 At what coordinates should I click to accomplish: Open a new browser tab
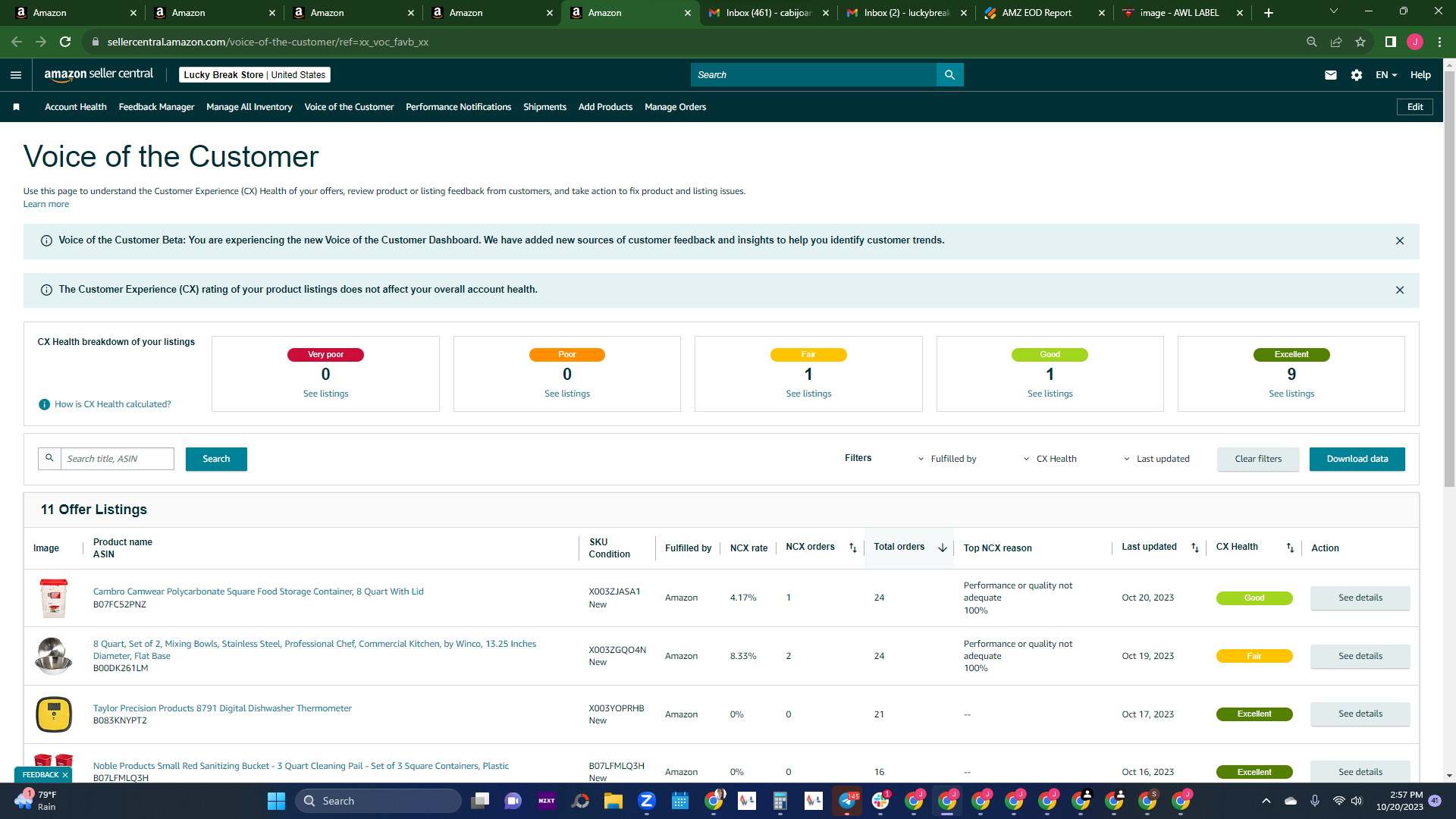pos(1269,13)
